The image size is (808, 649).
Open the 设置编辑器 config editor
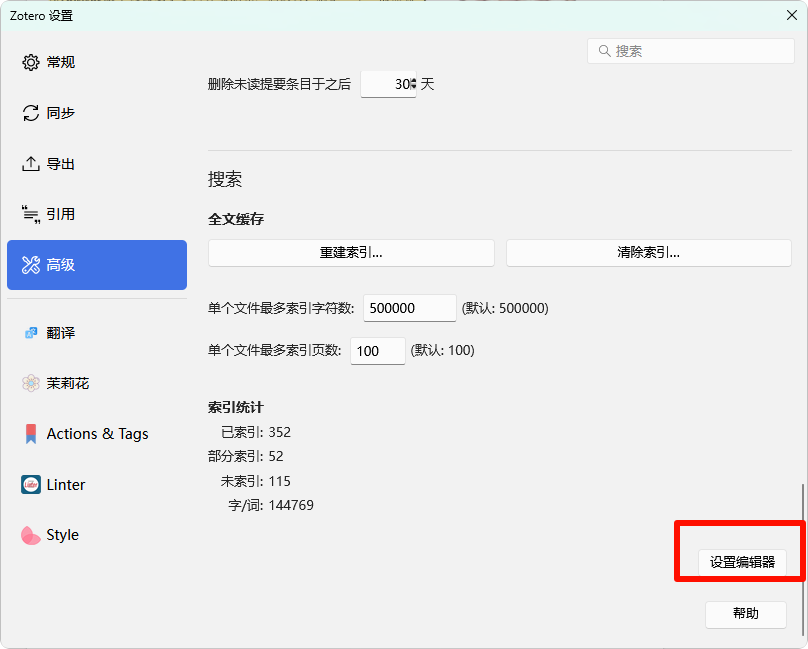pos(742,562)
